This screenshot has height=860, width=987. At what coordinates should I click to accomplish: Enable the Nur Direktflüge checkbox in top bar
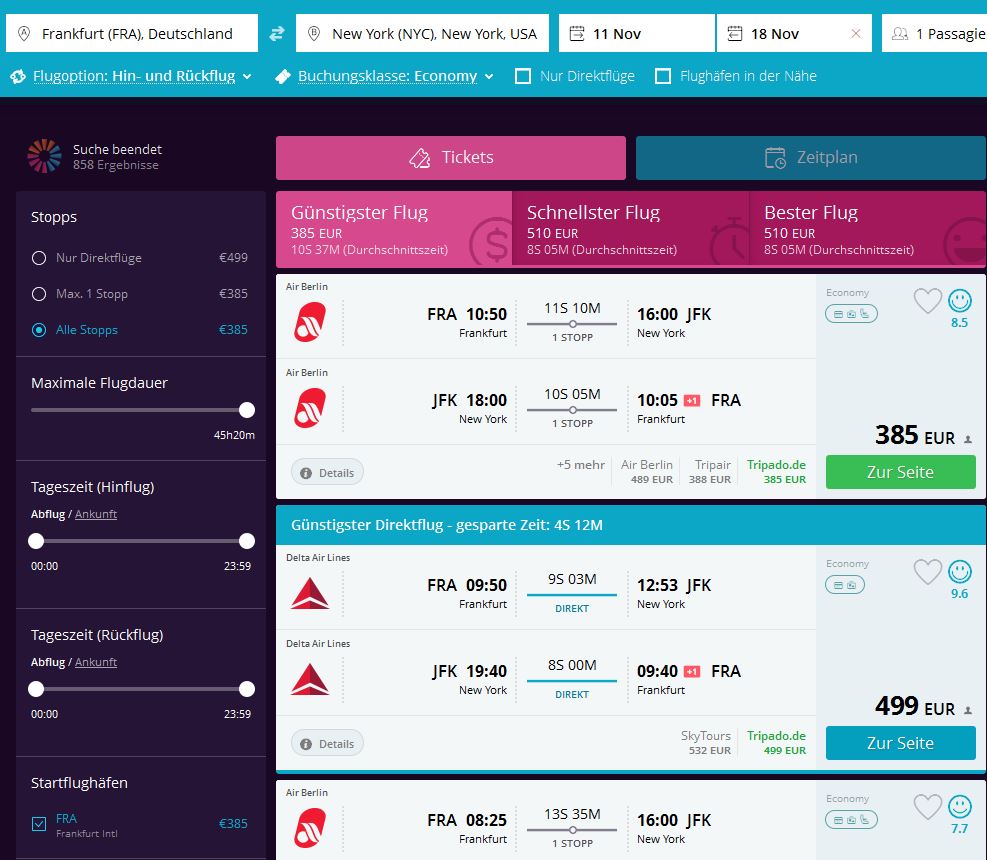tap(522, 76)
